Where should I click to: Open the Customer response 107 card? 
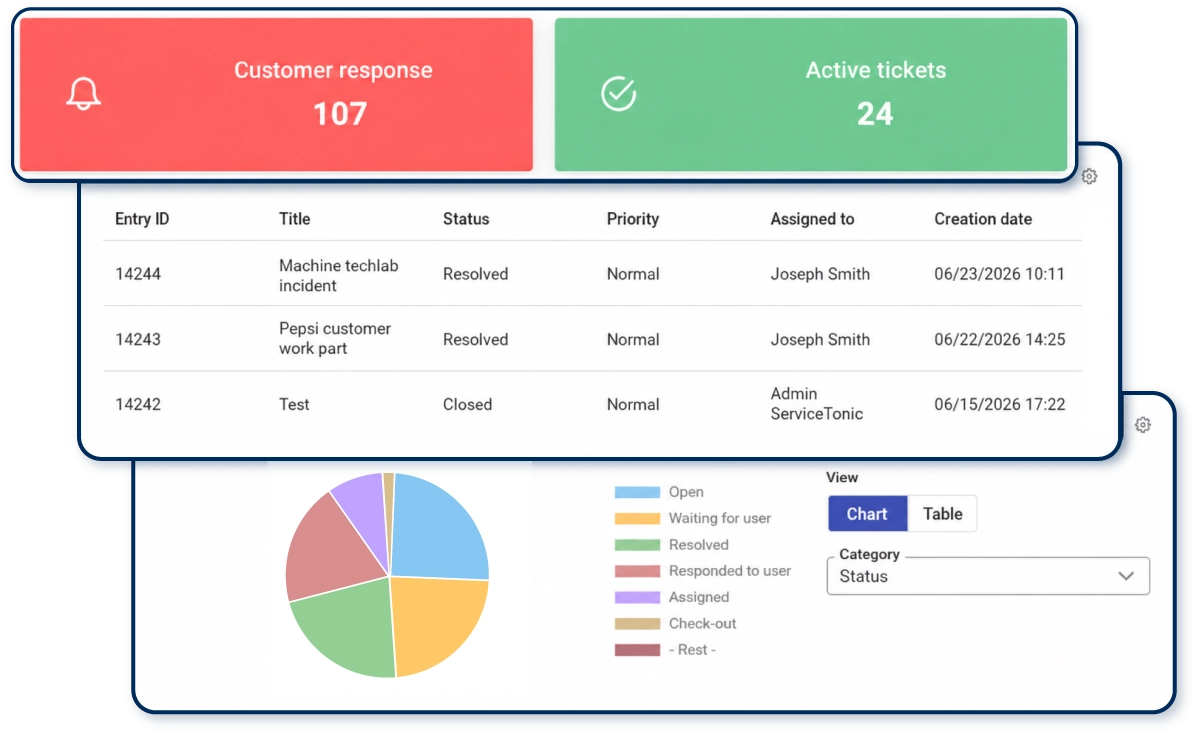pyautogui.click(x=276, y=94)
